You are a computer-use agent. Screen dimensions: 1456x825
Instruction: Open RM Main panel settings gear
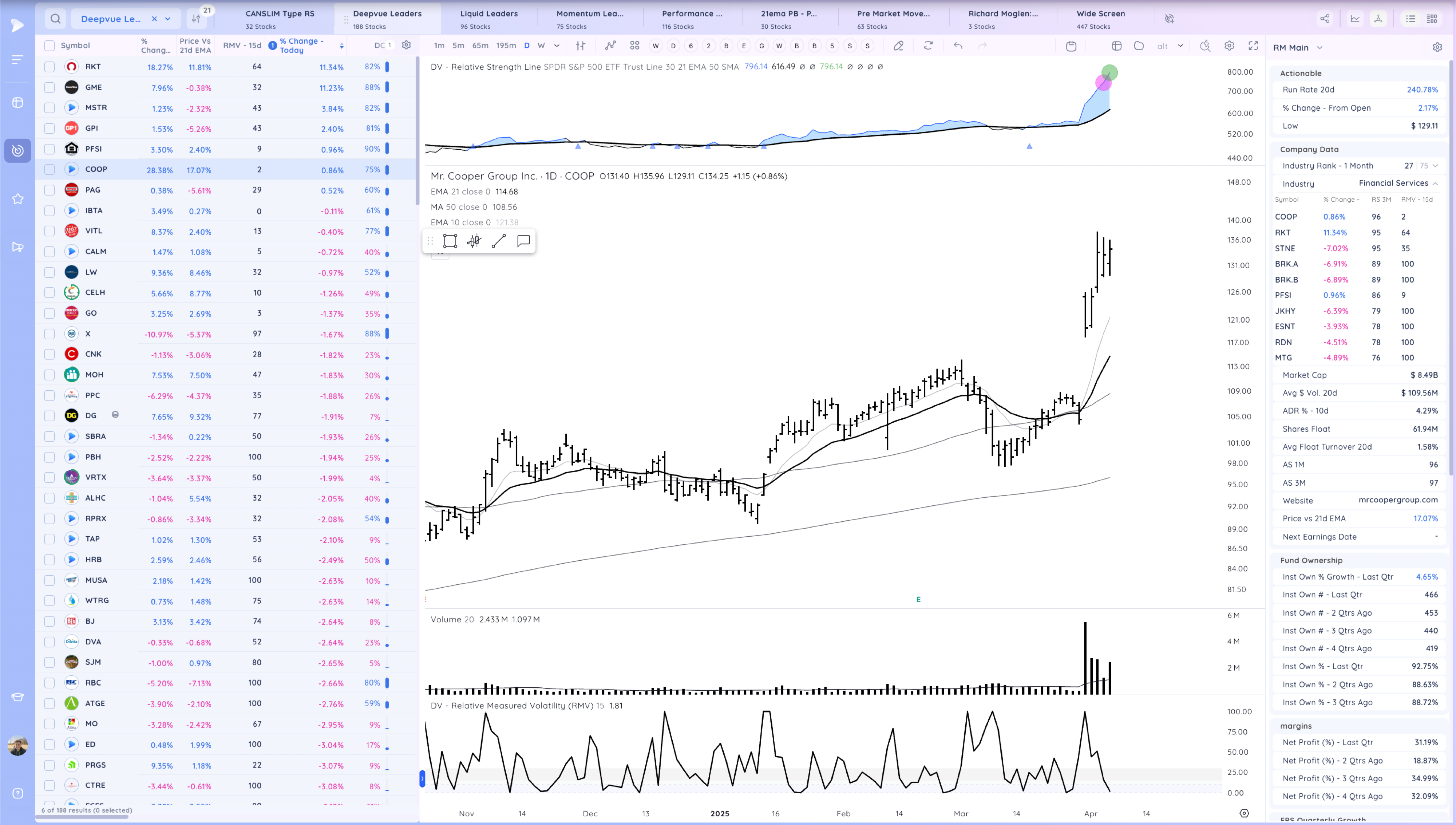[1437, 48]
